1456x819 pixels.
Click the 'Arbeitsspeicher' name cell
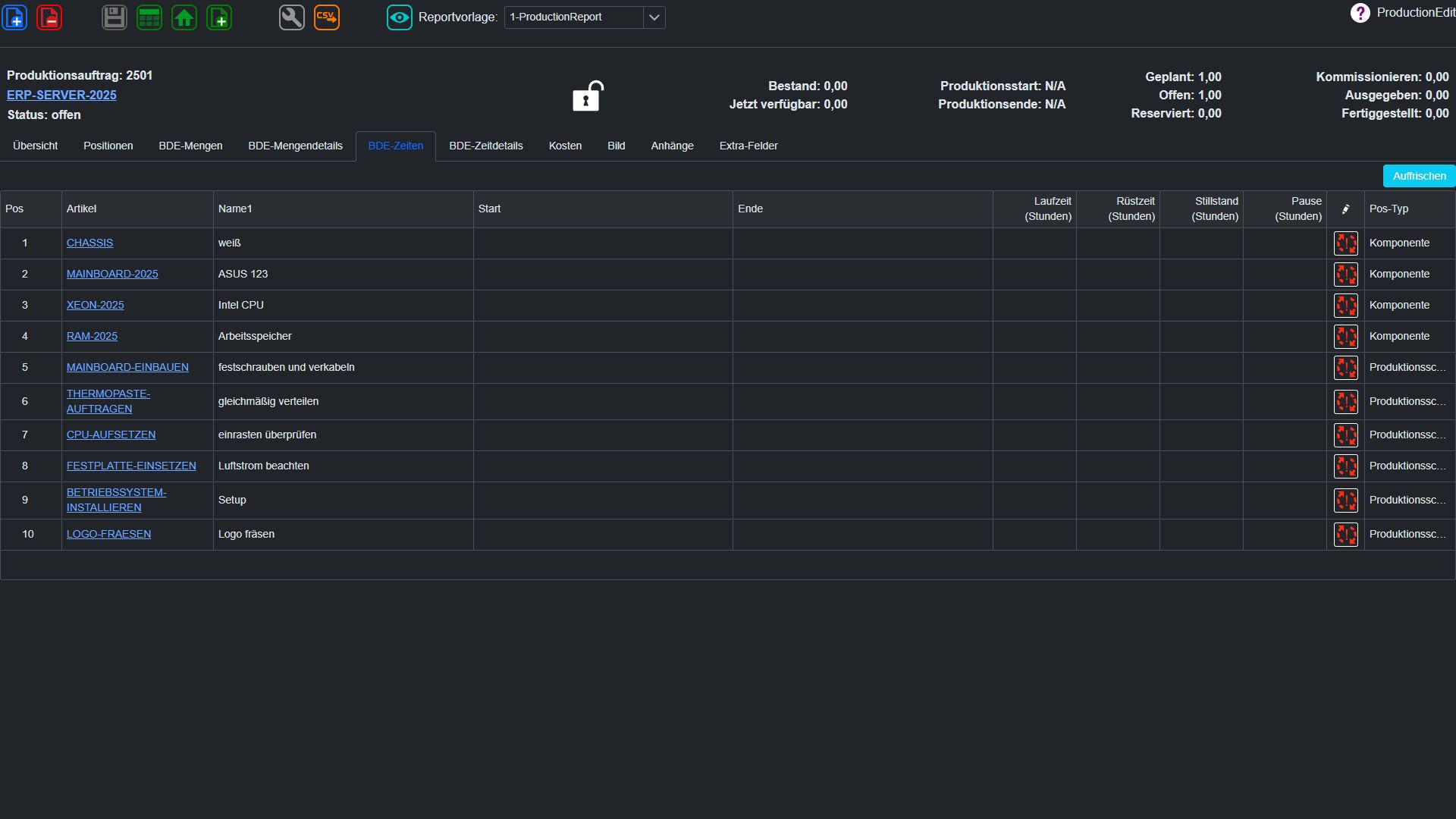pyautogui.click(x=343, y=336)
